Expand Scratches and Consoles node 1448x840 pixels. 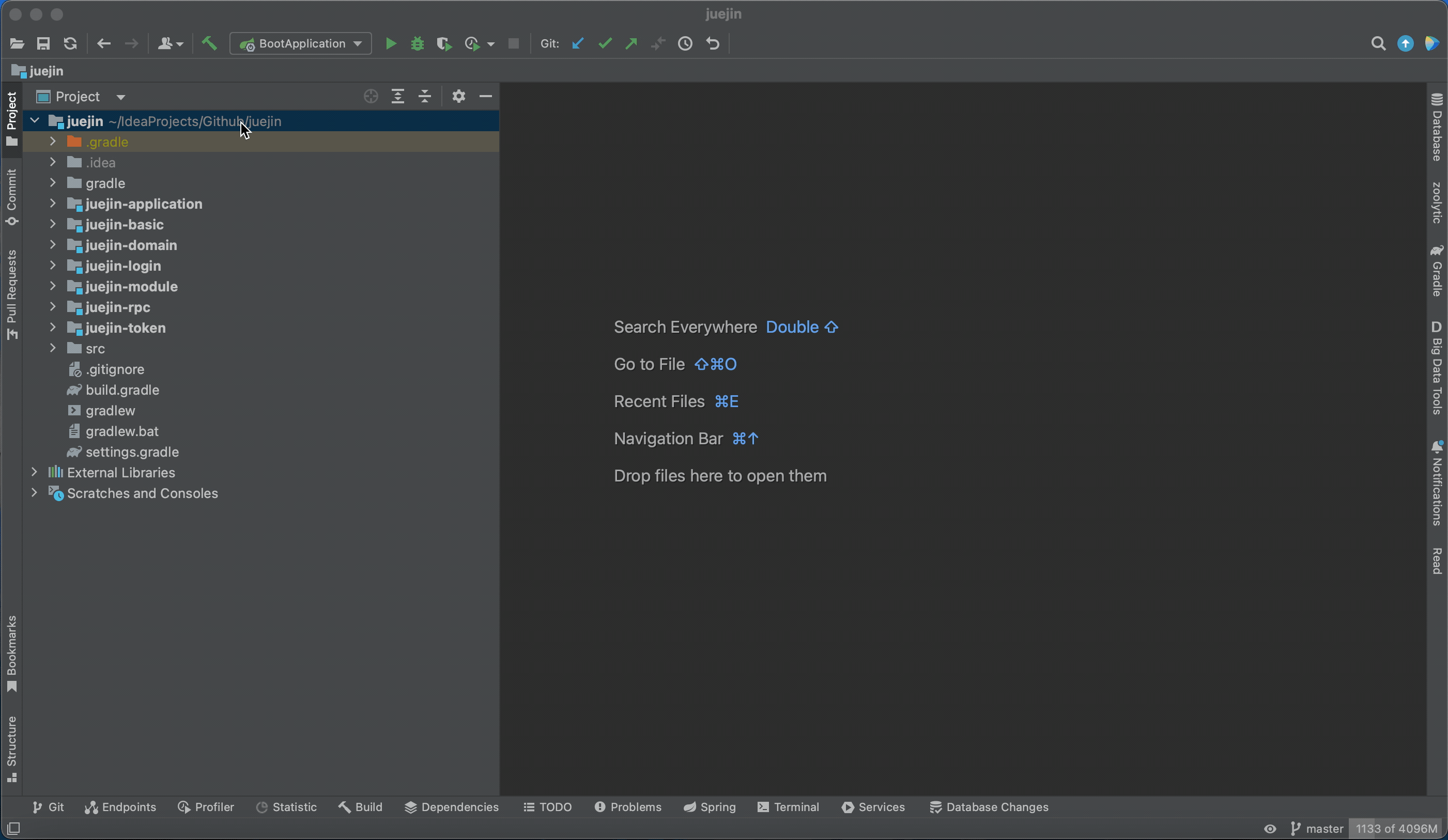[x=35, y=493]
